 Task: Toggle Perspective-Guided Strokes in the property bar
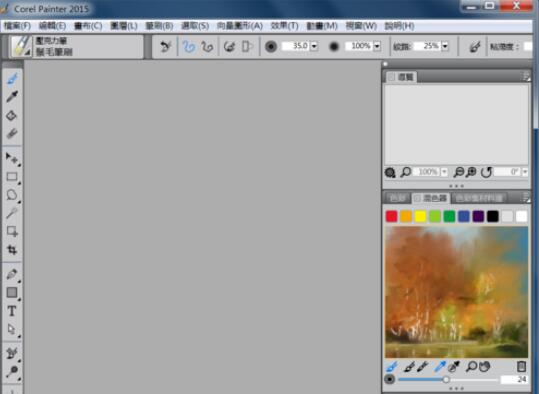click(247, 46)
